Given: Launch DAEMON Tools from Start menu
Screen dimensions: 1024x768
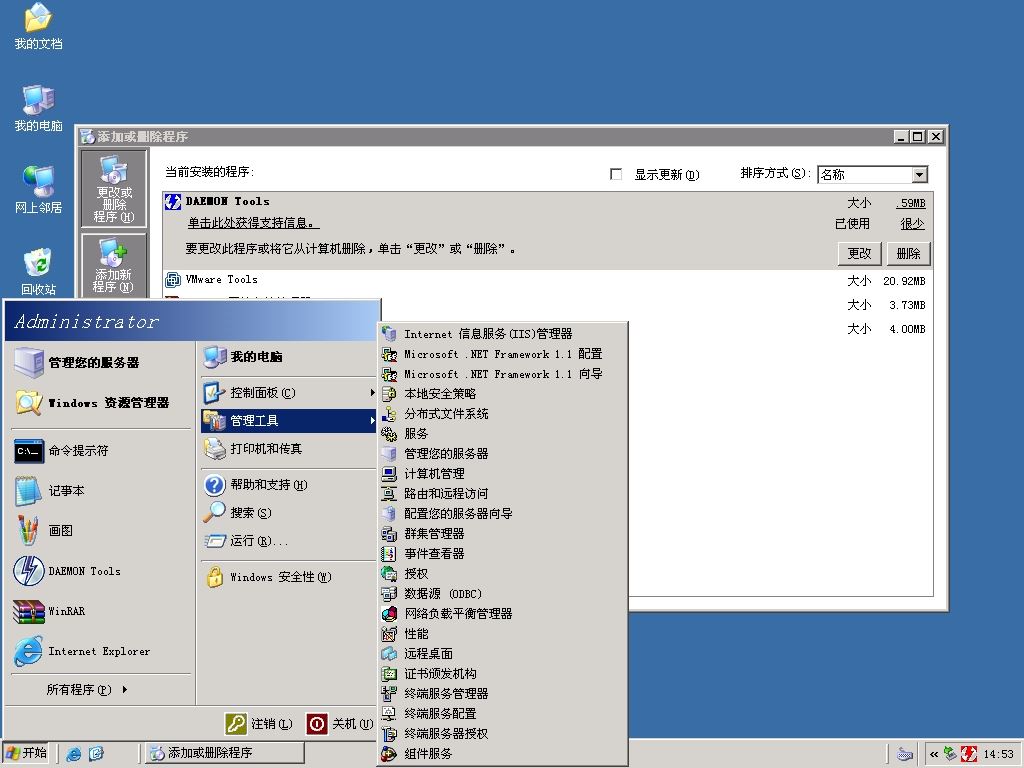Looking at the screenshot, I should [x=101, y=571].
